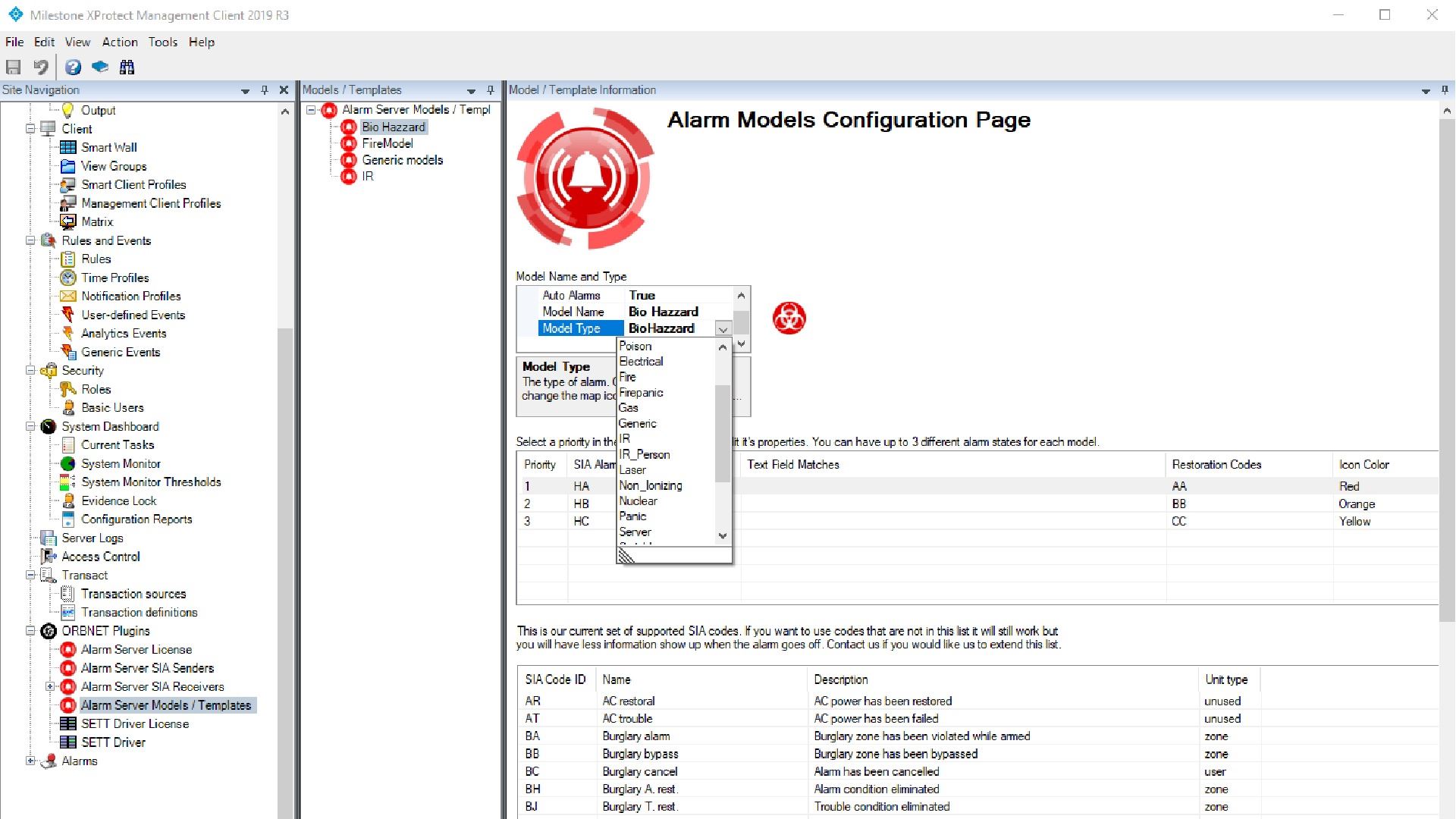Screen dimensions: 1456x819
Task: Click the Red icon color cell
Action: click(1384, 486)
